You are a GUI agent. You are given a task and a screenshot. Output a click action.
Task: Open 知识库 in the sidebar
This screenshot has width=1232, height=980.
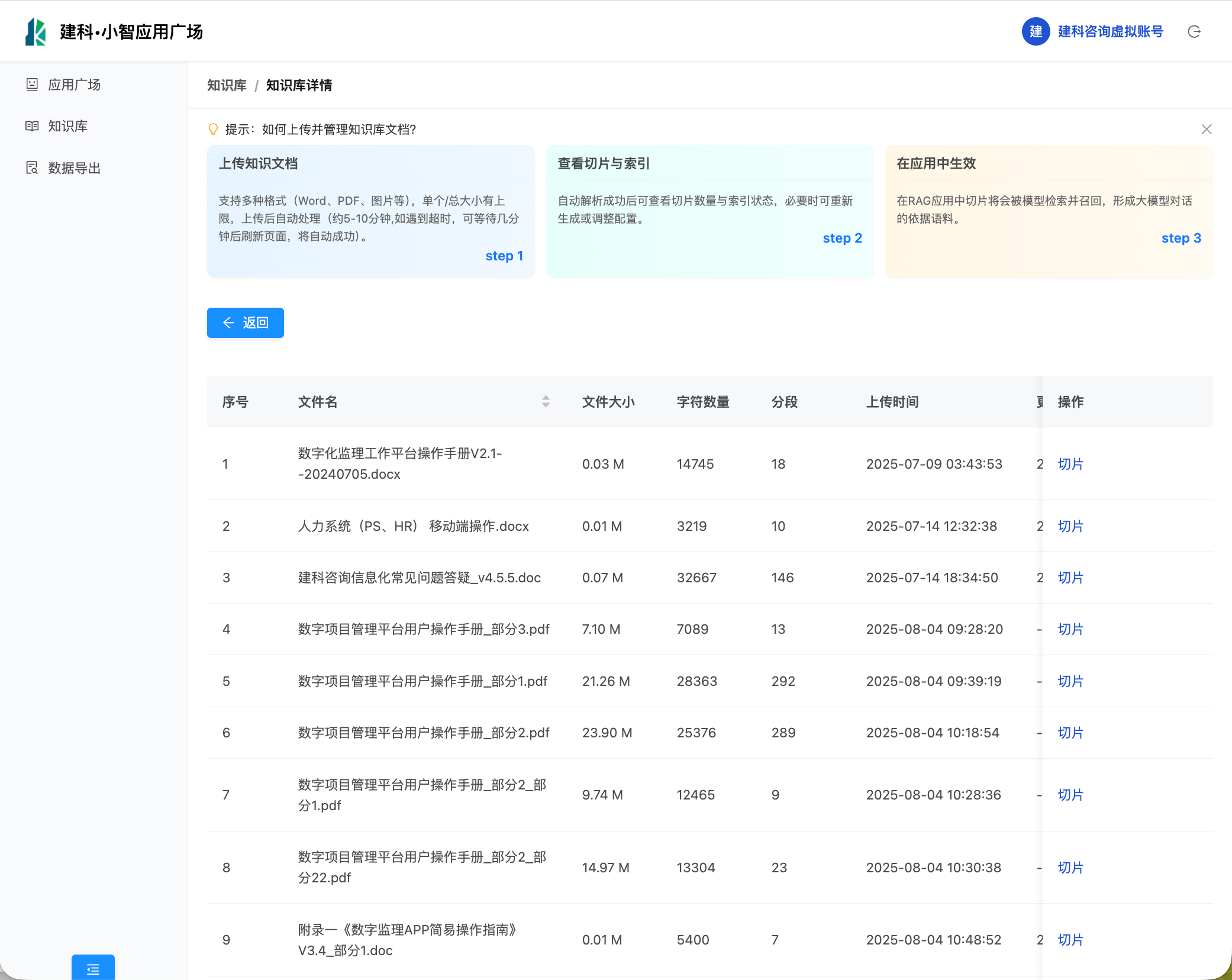click(67, 126)
